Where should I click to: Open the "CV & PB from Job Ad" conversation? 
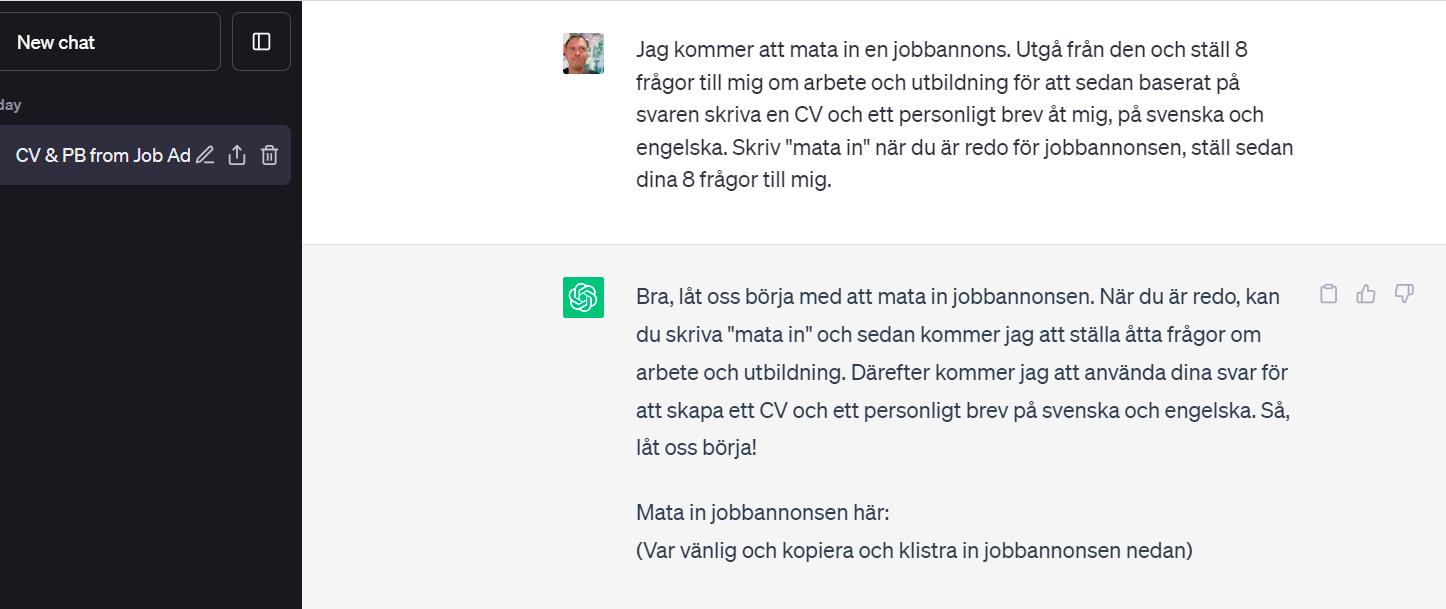click(x=102, y=155)
